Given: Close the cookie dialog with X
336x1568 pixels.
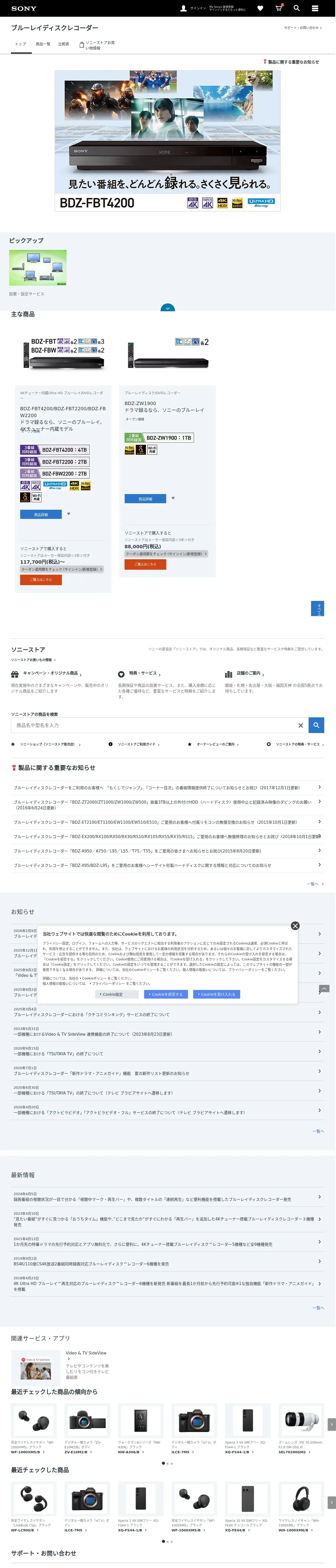Looking at the screenshot, I should 295,926.
